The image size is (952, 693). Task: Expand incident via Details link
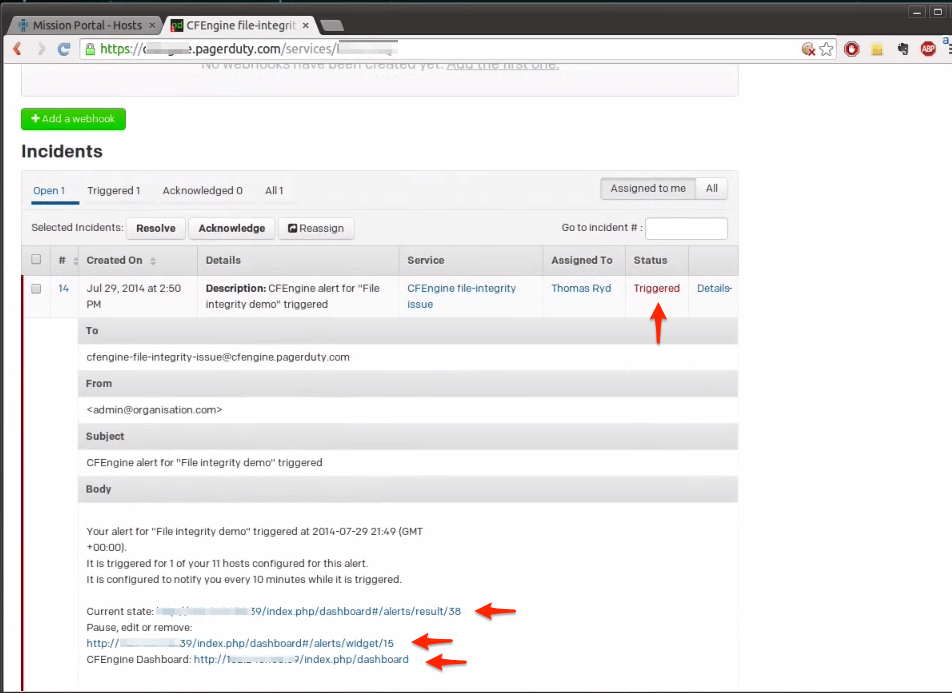(714, 288)
